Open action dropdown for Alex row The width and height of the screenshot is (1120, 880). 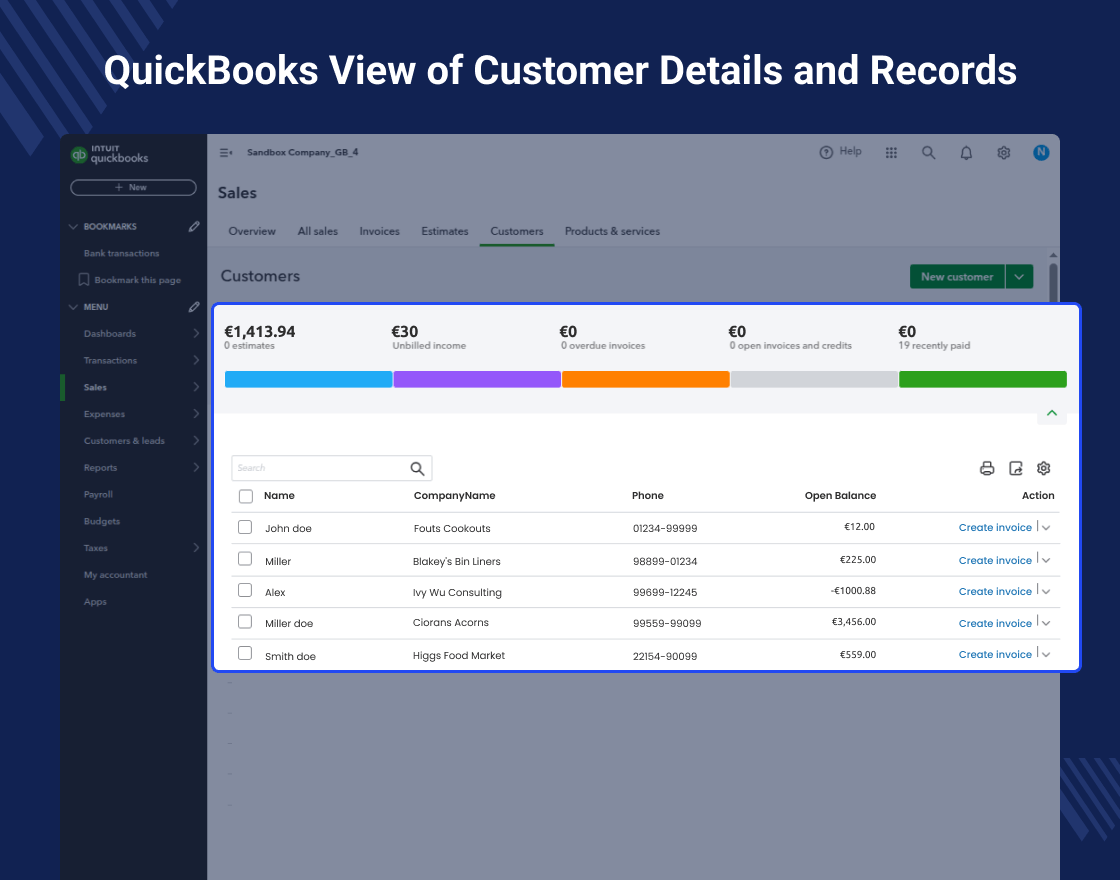pos(1046,591)
